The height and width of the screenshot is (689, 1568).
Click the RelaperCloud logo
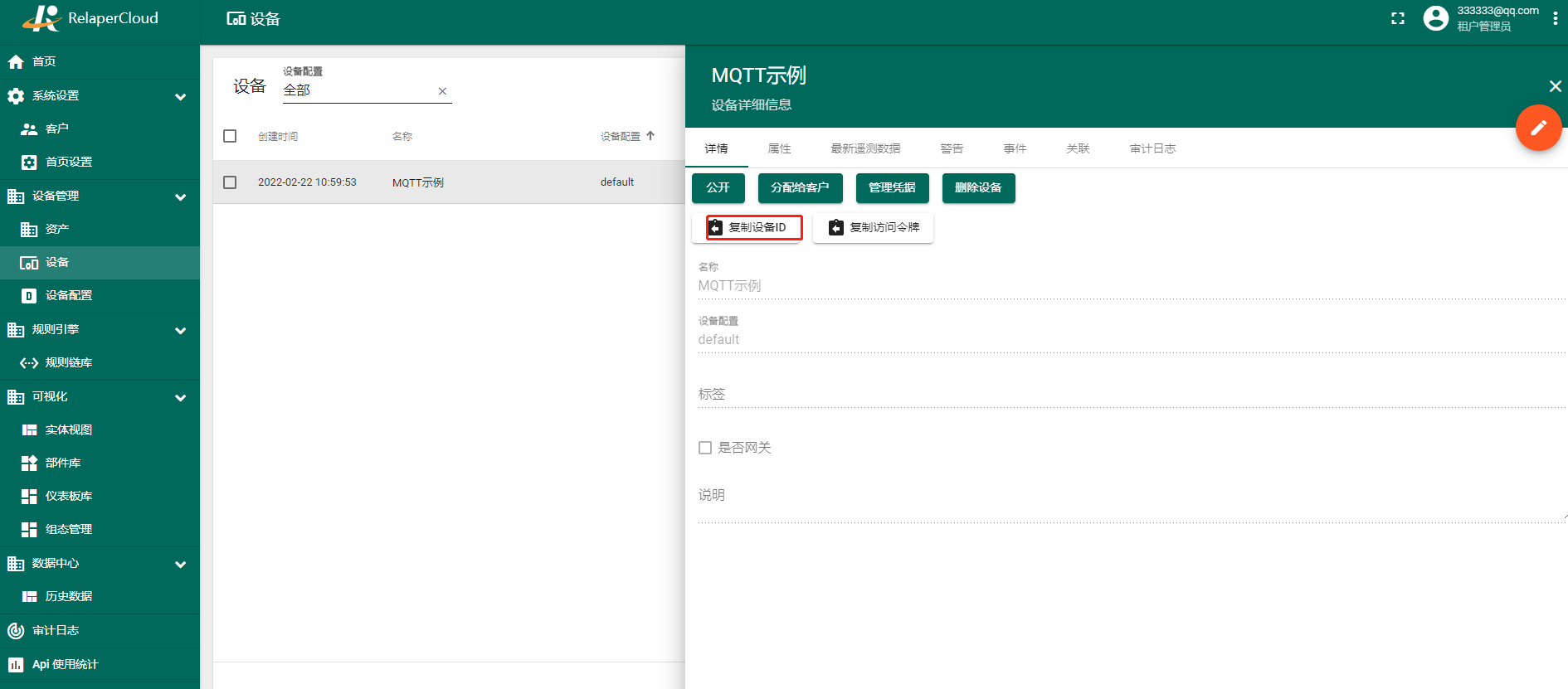(90, 18)
